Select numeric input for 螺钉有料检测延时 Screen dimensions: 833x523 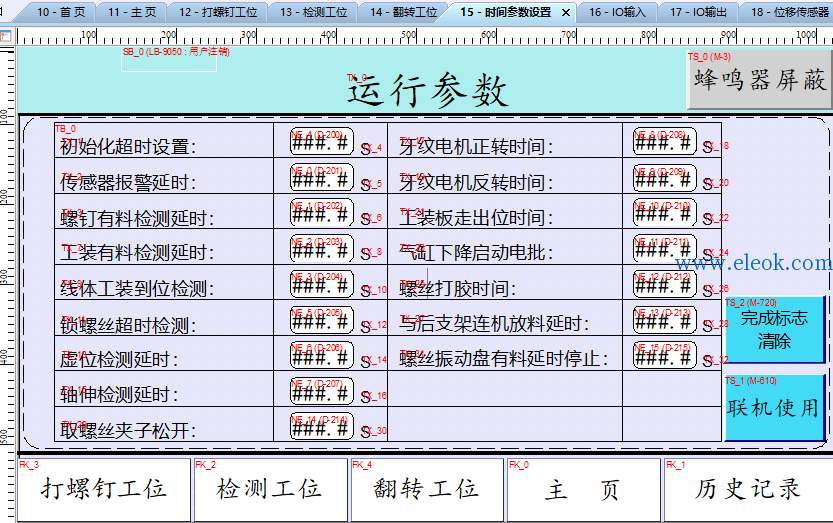click(x=322, y=212)
